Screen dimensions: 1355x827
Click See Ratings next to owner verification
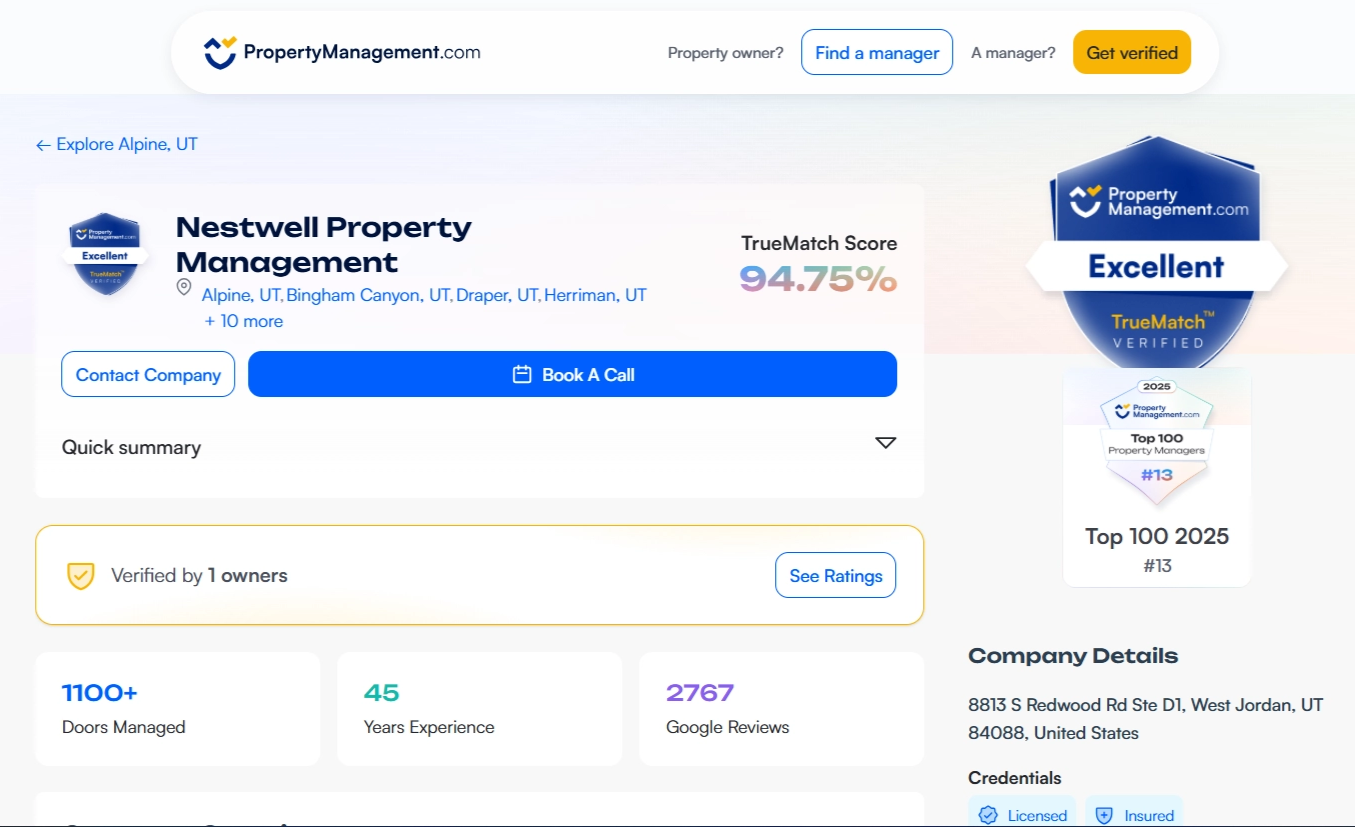click(x=835, y=575)
